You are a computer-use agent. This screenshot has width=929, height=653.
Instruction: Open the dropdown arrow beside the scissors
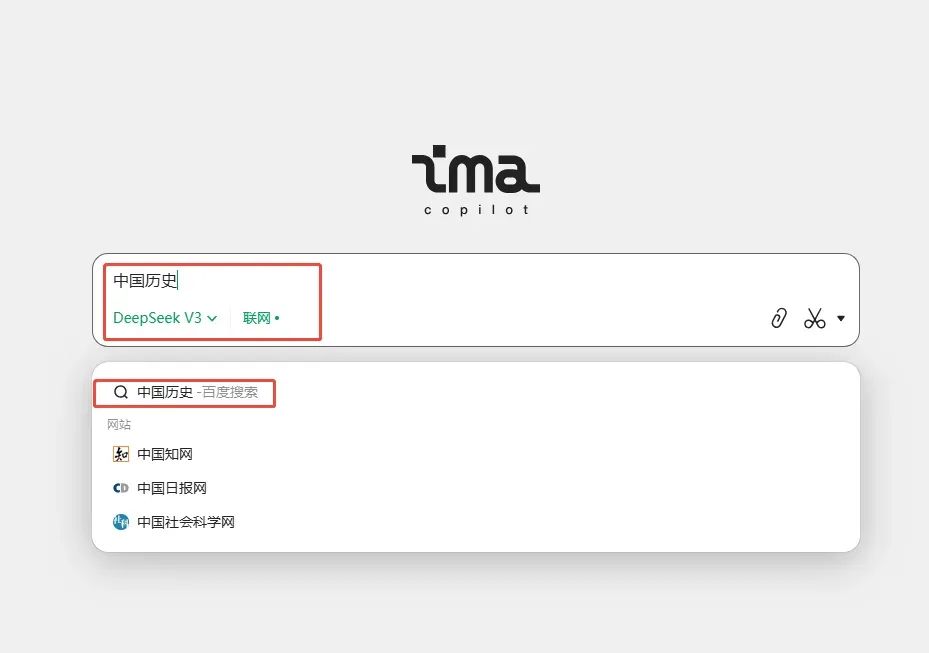(841, 318)
